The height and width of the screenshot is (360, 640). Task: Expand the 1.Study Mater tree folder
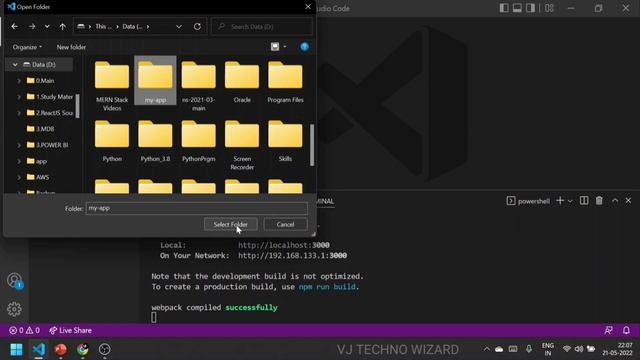click(19, 97)
